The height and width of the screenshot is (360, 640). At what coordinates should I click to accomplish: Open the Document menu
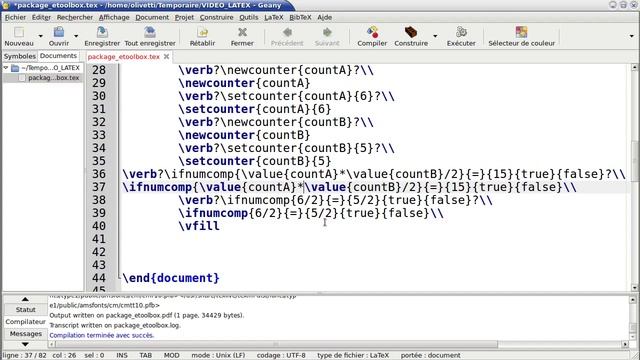click(x=152, y=17)
